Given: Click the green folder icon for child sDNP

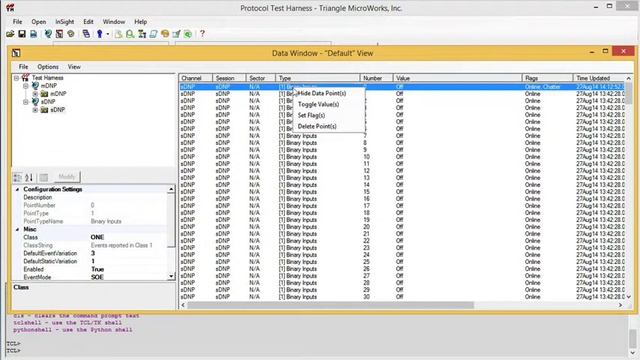Looking at the screenshot, I should tap(44, 110).
